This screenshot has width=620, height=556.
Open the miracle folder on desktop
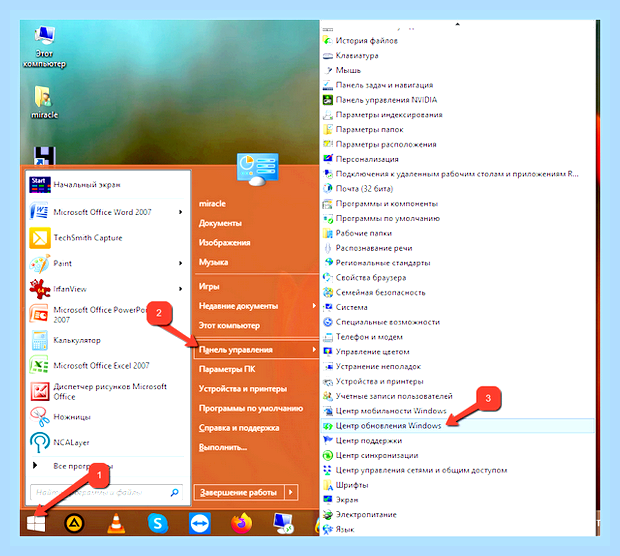click(x=44, y=102)
